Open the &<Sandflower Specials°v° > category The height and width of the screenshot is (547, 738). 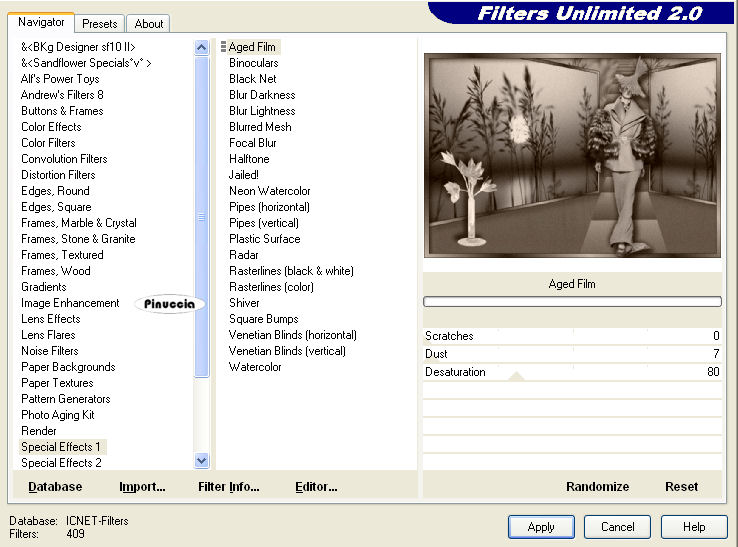click(86, 63)
